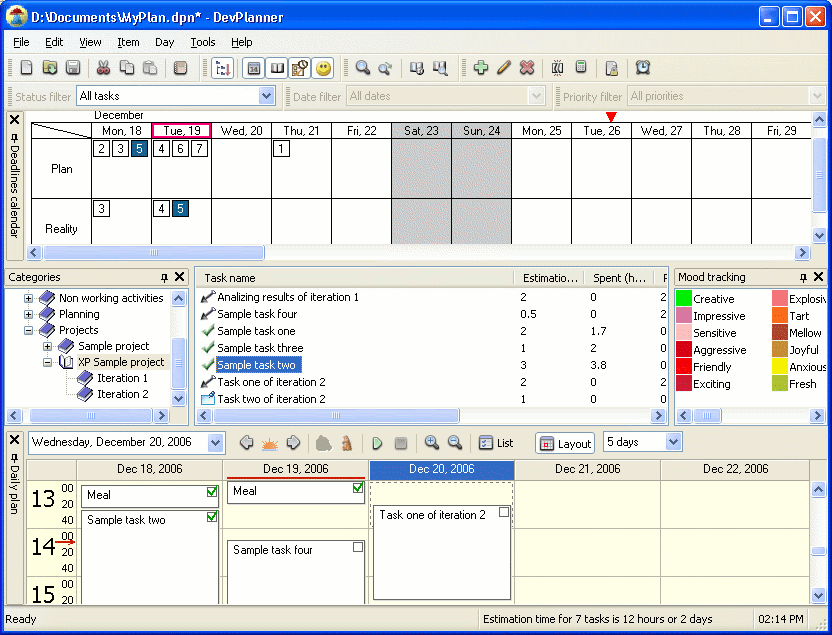Image resolution: width=832 pixels, height=635 pixels.
Task: Cut selection using the scissors icon
Action: pos(103,68)
